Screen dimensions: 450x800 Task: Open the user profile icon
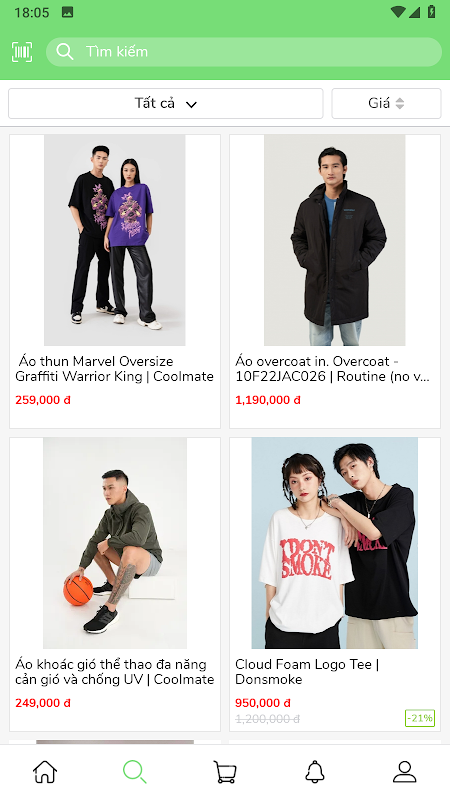point(405,771)
